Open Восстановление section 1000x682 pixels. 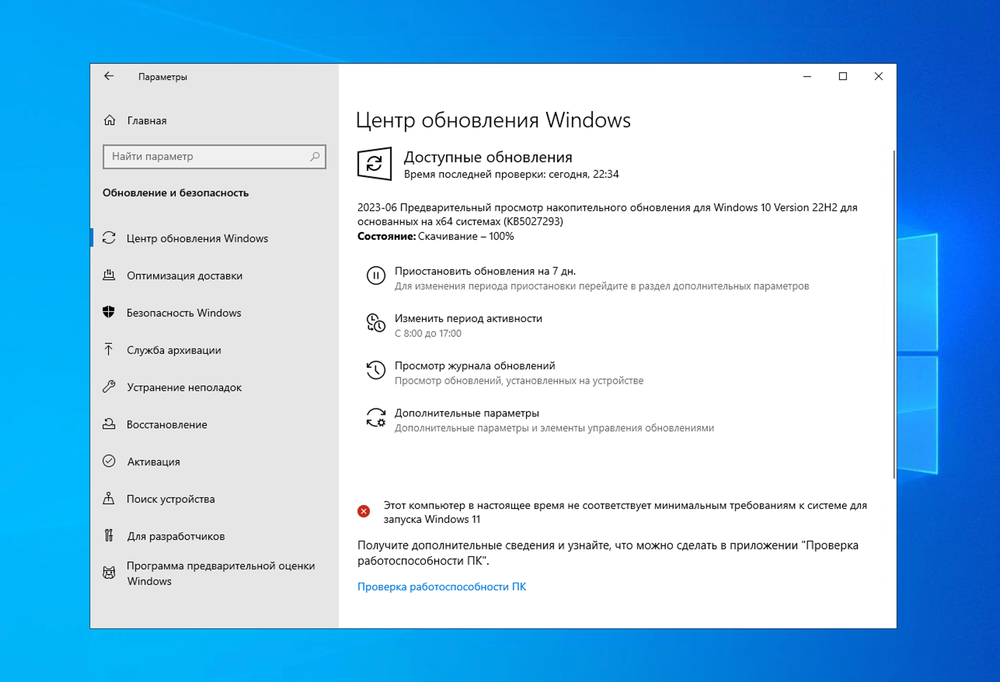[166, 424]
